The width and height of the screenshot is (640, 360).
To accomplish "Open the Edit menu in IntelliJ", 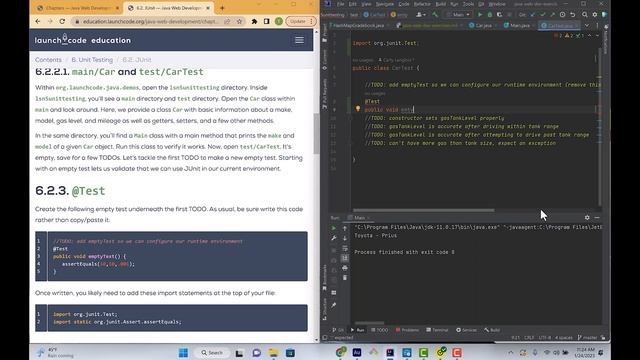I will pyautogui.click(x=353, y=4).
